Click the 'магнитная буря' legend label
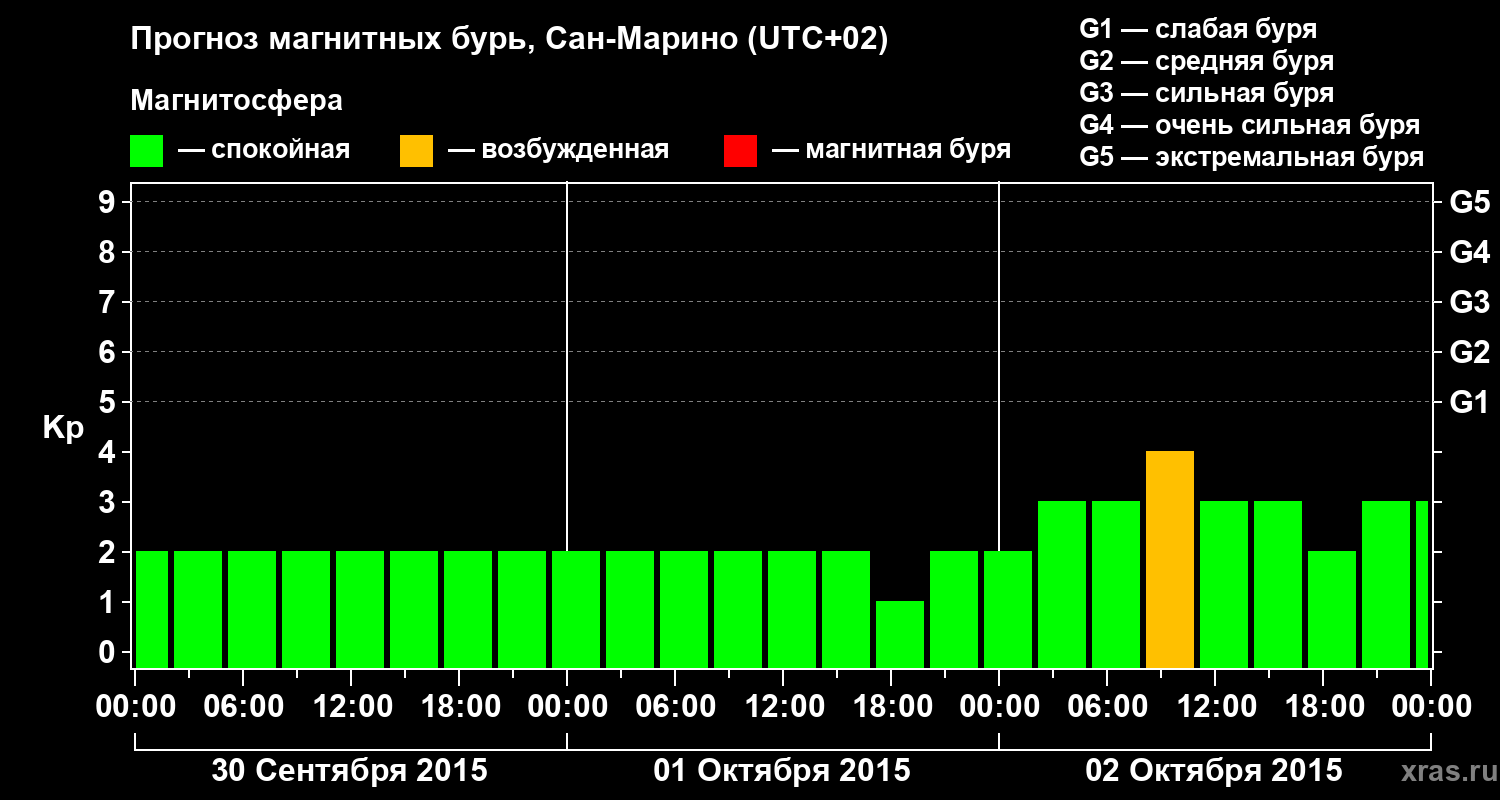This screenshot has width=1500, height=800. point(908,151)
